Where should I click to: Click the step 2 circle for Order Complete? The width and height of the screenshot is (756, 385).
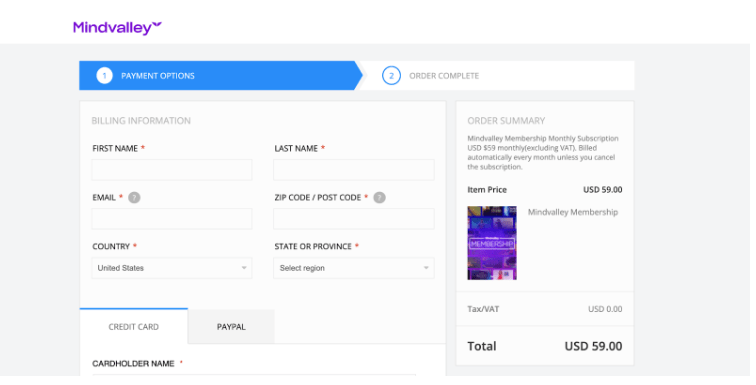click(391, 76)
